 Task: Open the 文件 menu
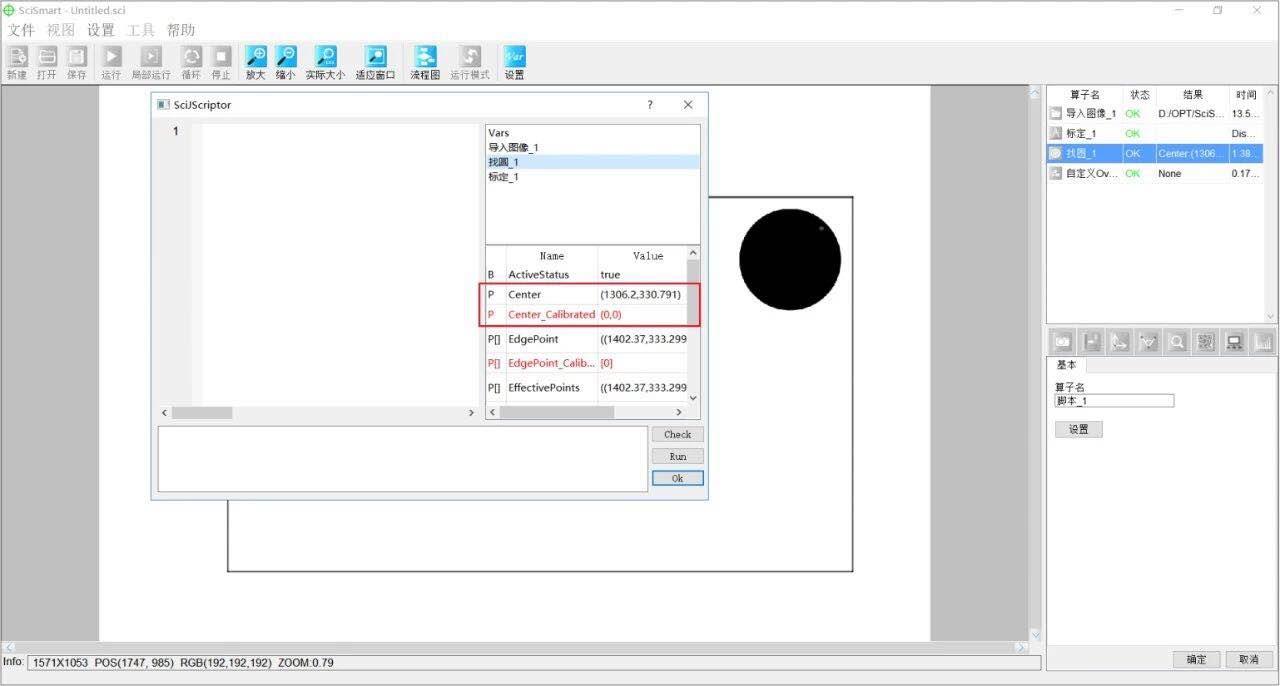pos(21,30)
